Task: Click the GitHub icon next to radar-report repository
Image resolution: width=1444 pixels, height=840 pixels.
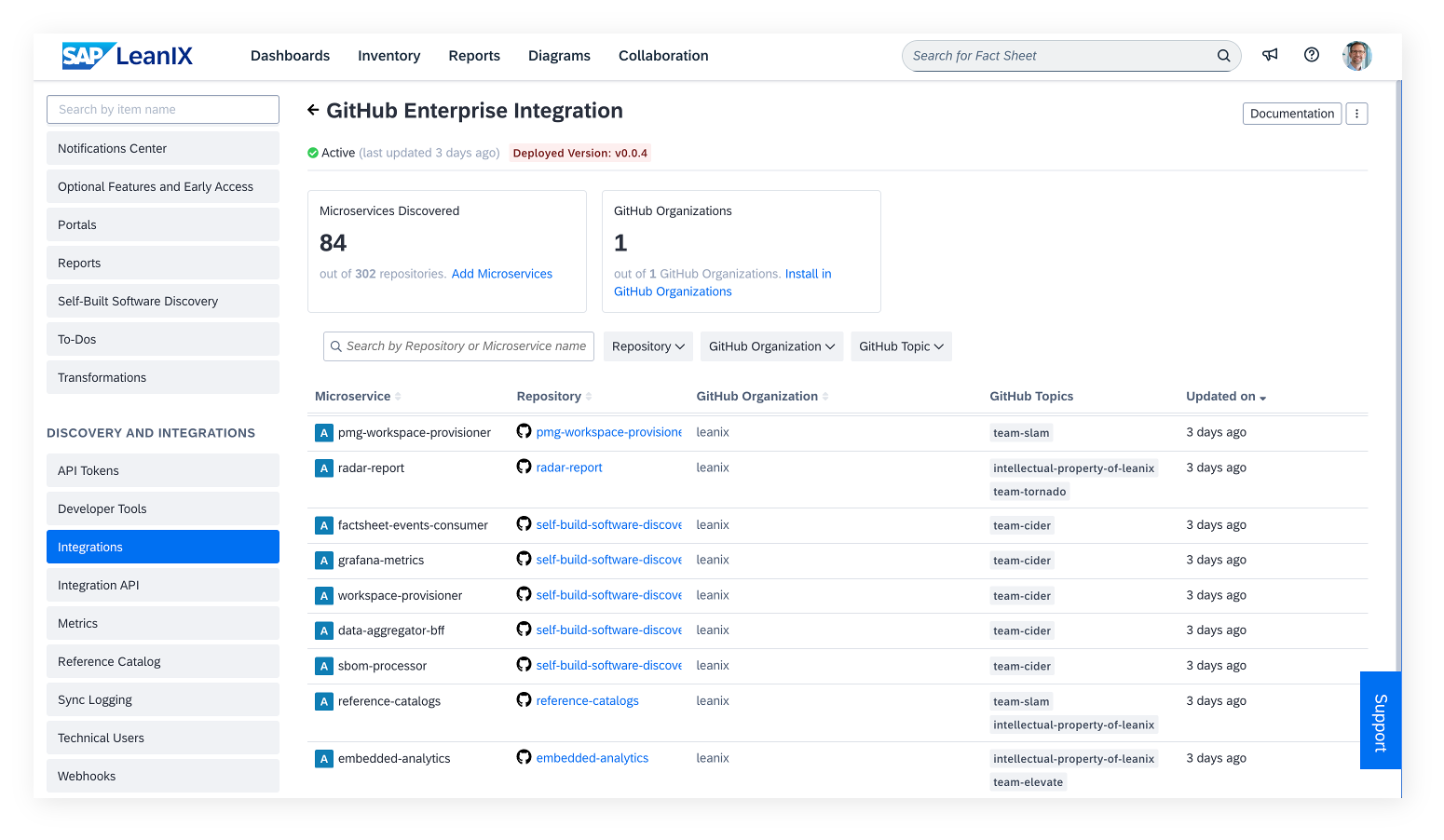Action: pyautogui.click(x=524, y=467)
